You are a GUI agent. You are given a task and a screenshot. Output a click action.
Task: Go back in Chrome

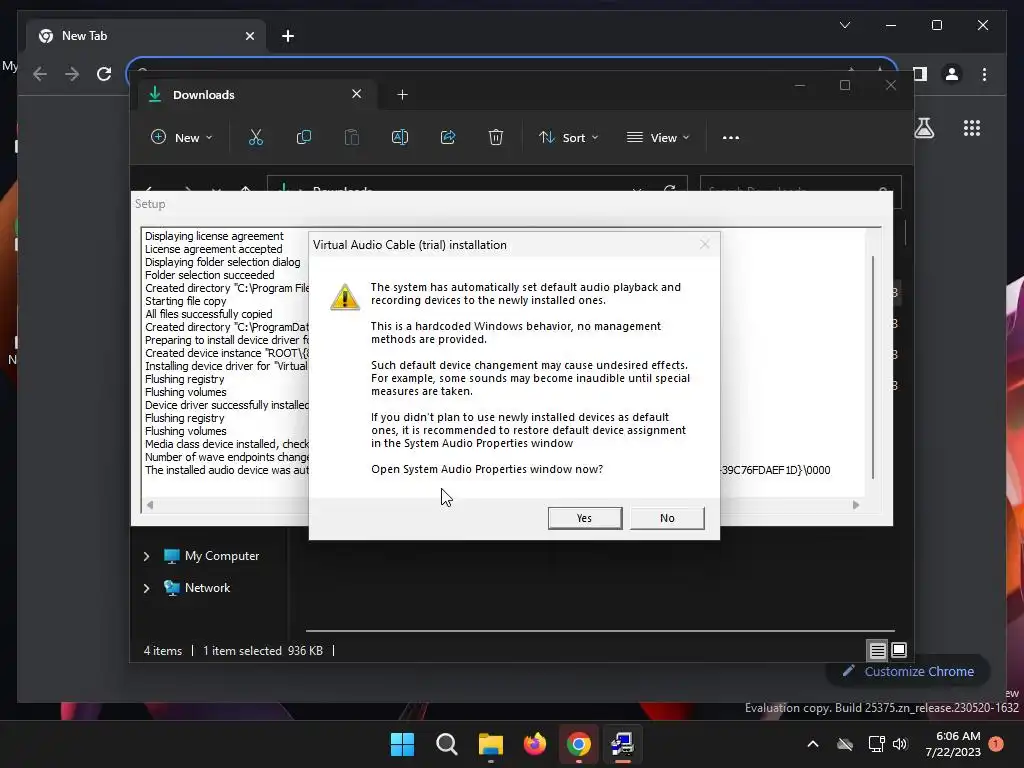[40, 74]
